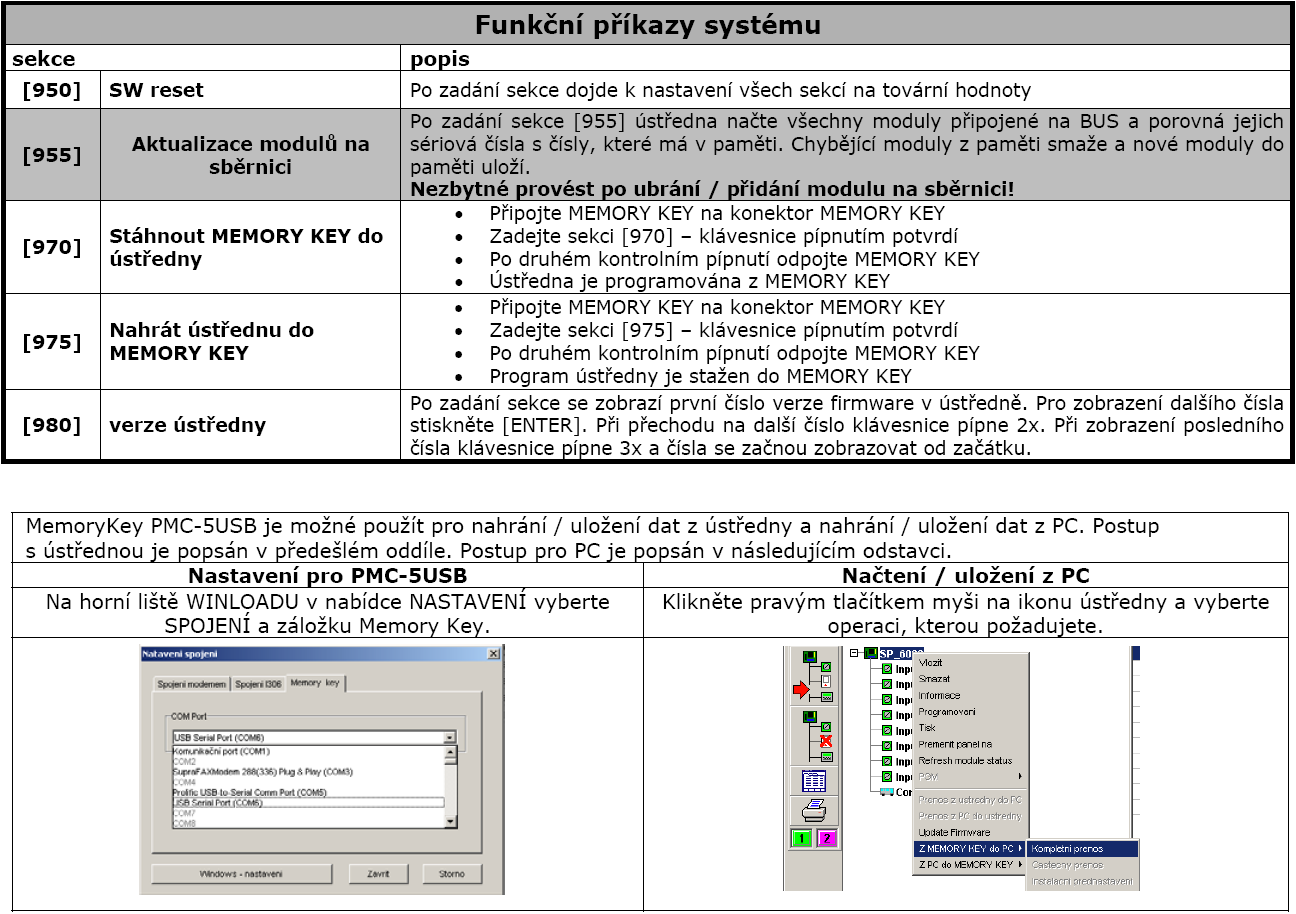Click the [950] section cell
The width and height of the screenshot is (1296, 914).
[51, 90]
